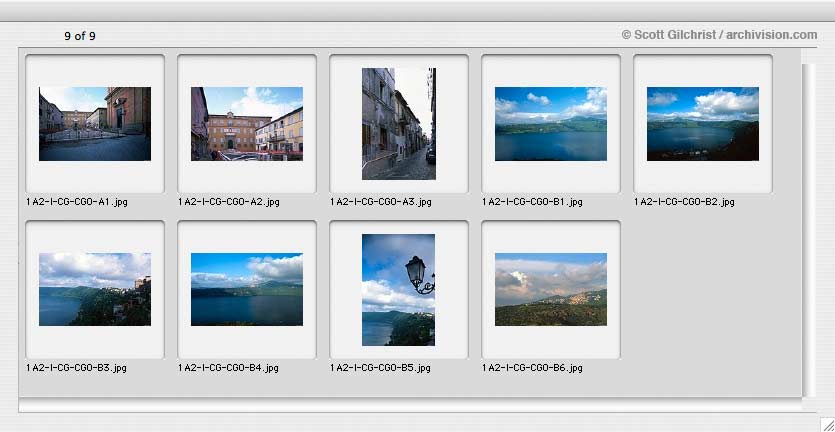Click filename 1A2-I-CG-CGO-B1.jpg

pos(533,202)
